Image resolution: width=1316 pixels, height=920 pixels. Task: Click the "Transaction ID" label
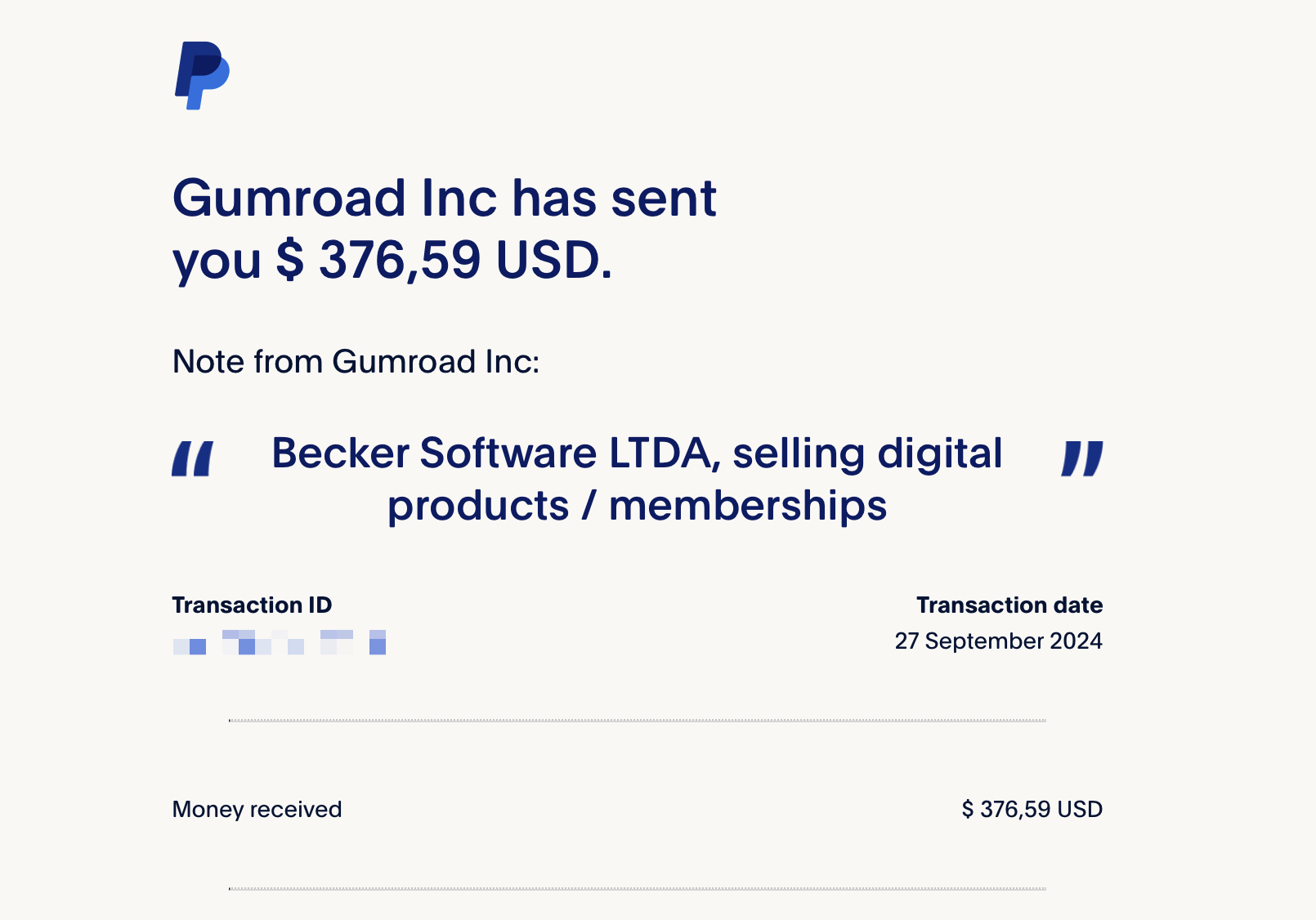pos(252,605)
